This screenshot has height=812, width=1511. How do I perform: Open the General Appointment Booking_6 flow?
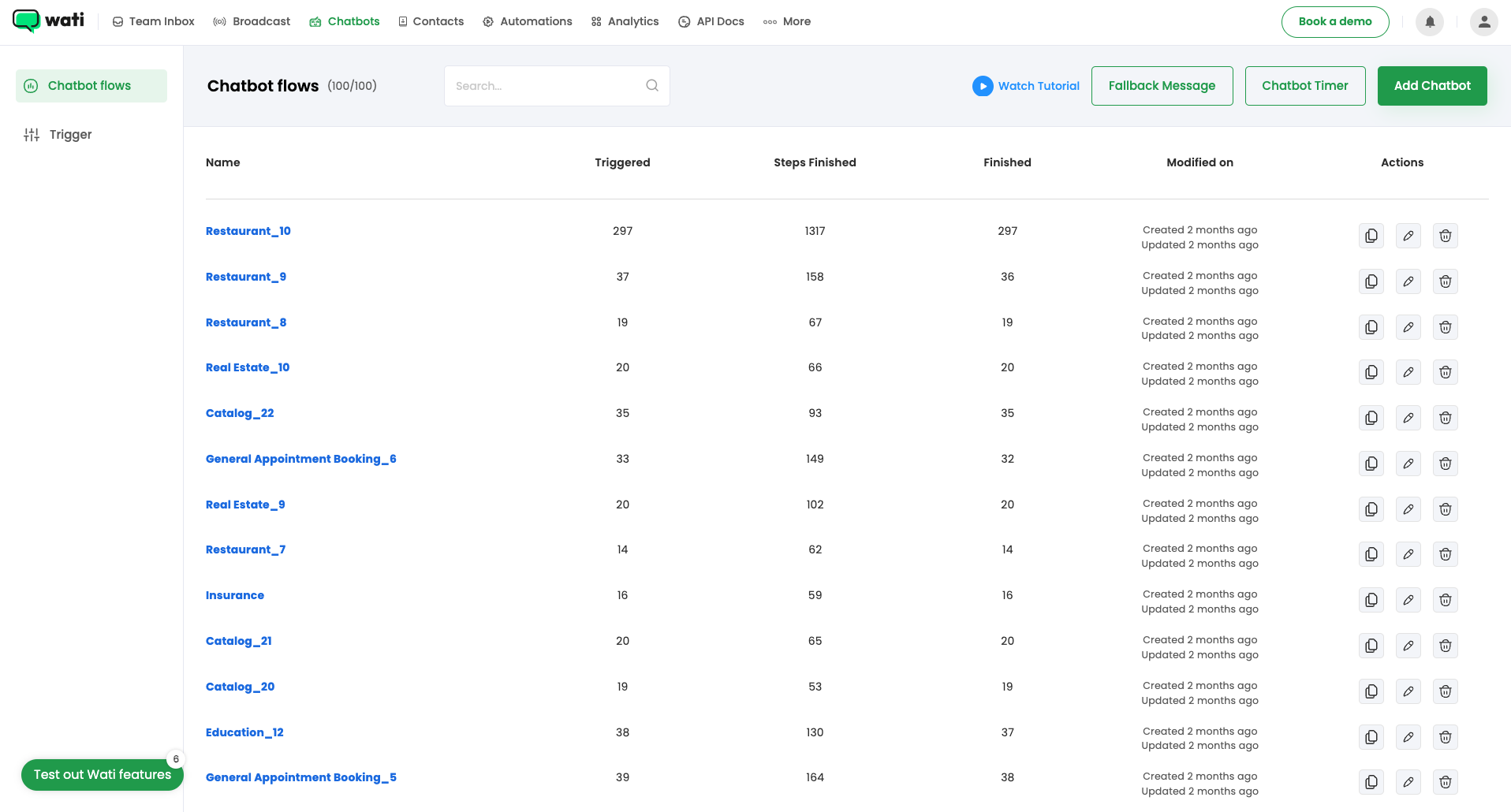(300, 459)
